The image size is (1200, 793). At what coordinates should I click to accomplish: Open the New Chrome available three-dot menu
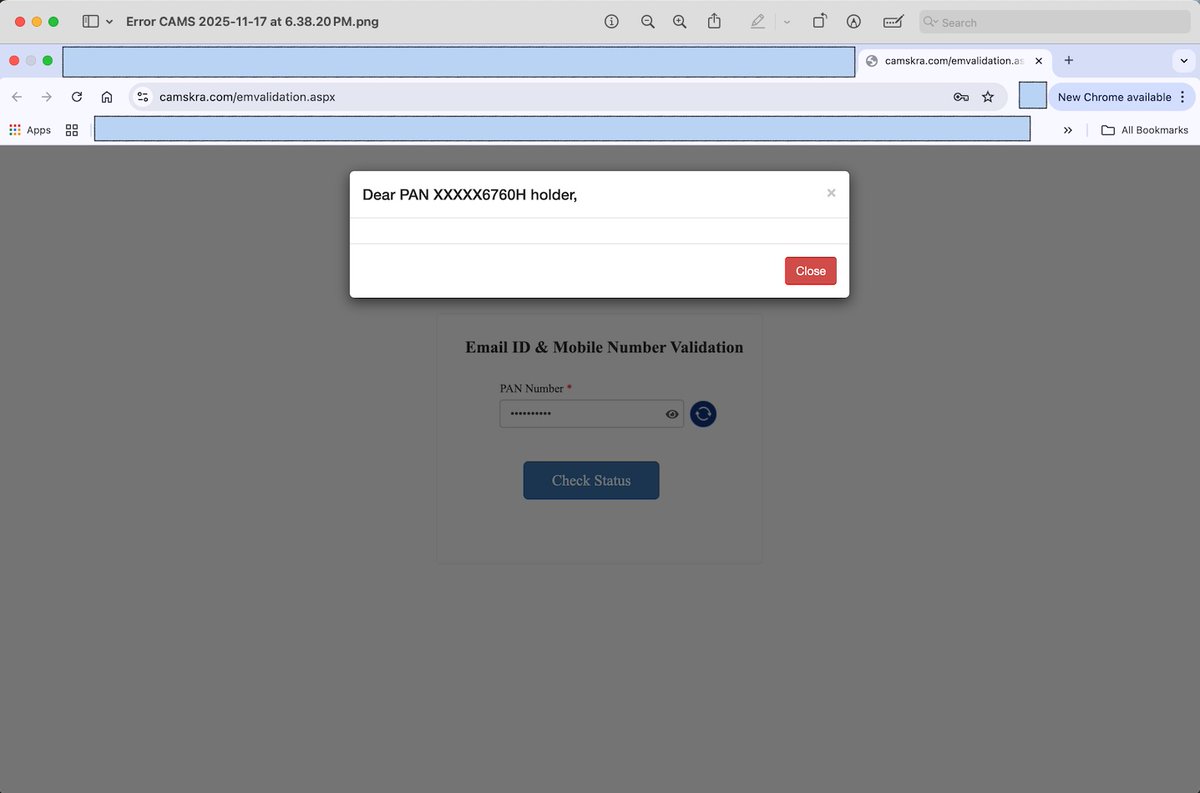click(1182, 97)
